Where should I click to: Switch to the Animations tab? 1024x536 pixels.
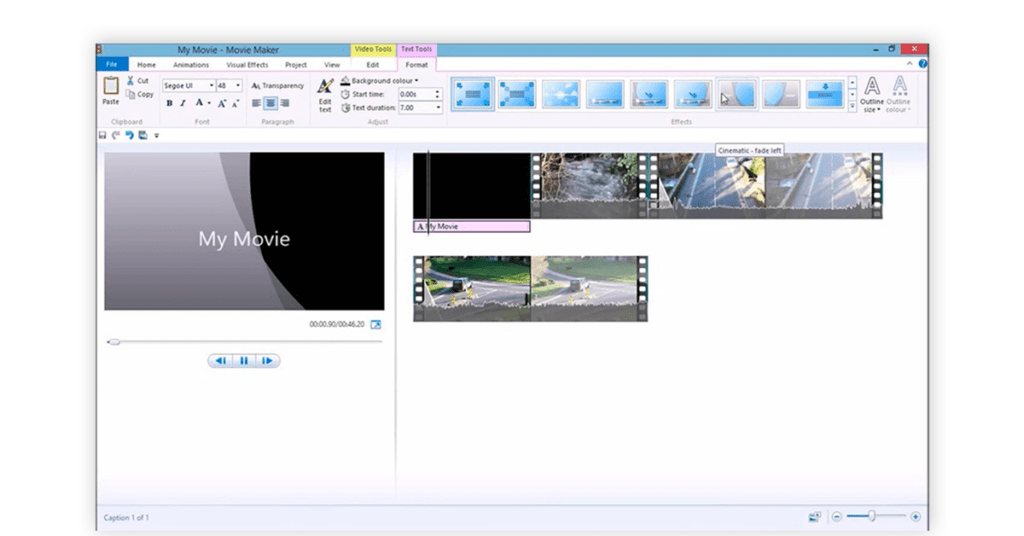(x=191, y=65)
